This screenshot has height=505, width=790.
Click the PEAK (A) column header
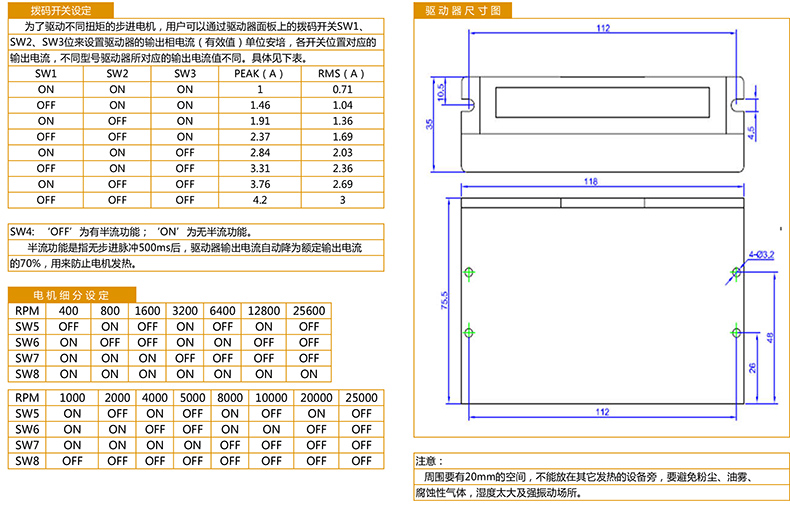point(259,74)
